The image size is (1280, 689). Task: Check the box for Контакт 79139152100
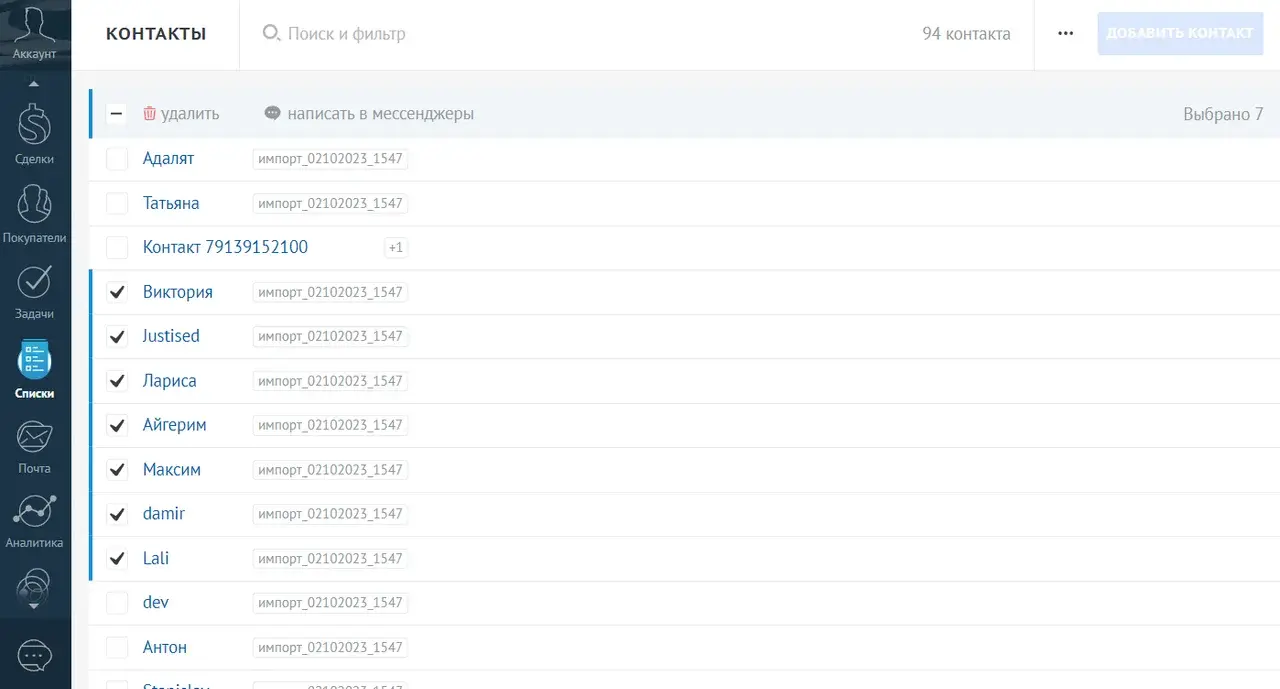click(117, 247)
